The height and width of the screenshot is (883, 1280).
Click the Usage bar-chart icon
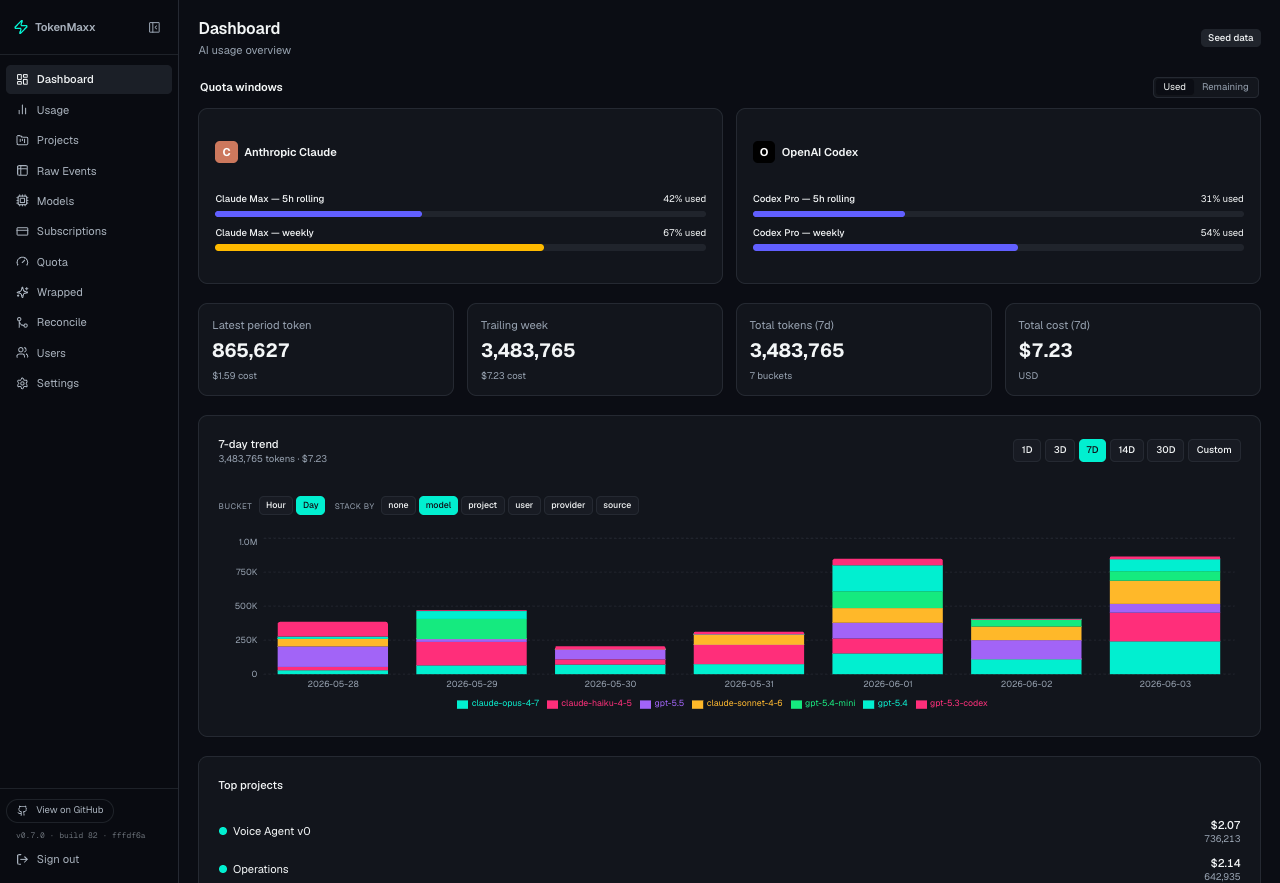(x=22, y=110)
